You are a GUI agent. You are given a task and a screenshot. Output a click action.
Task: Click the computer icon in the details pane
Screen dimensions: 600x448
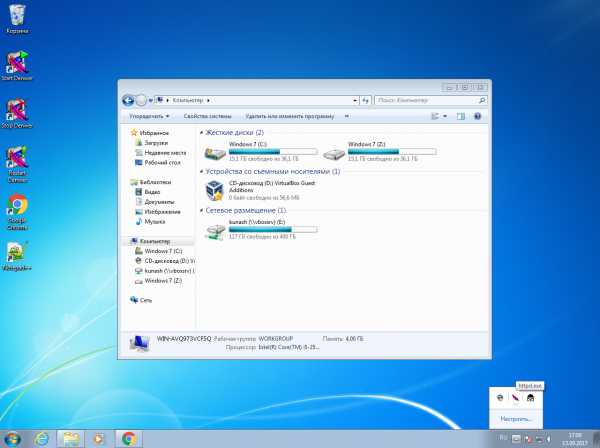coord(139,343)
